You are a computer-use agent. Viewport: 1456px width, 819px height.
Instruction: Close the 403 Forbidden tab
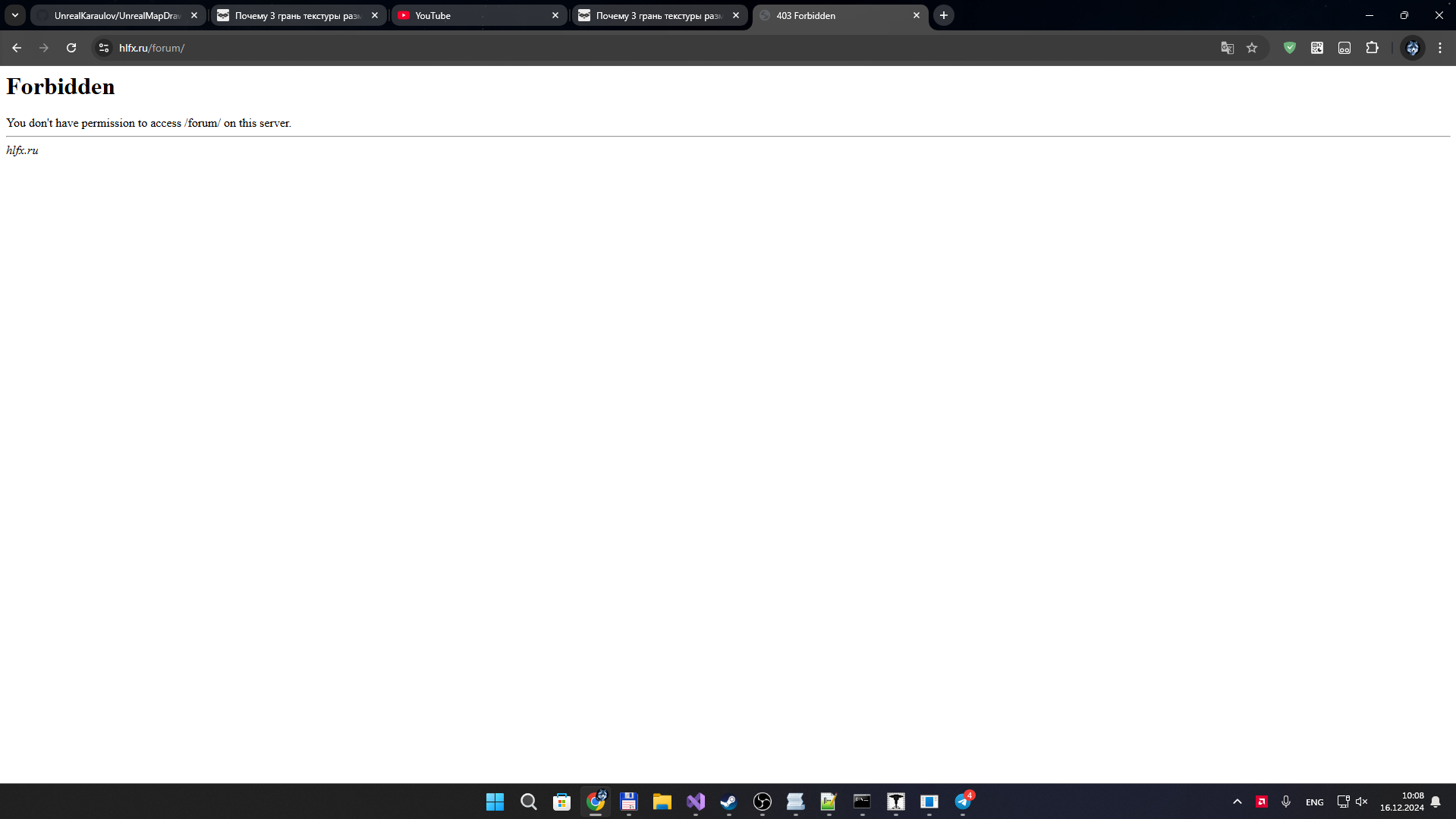[x=916, y=15]
